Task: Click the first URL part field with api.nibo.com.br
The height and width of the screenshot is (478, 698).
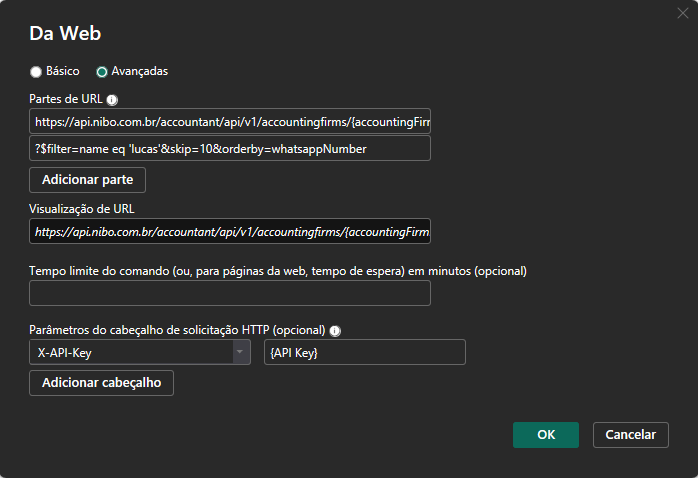Action: tap(230, 121)
